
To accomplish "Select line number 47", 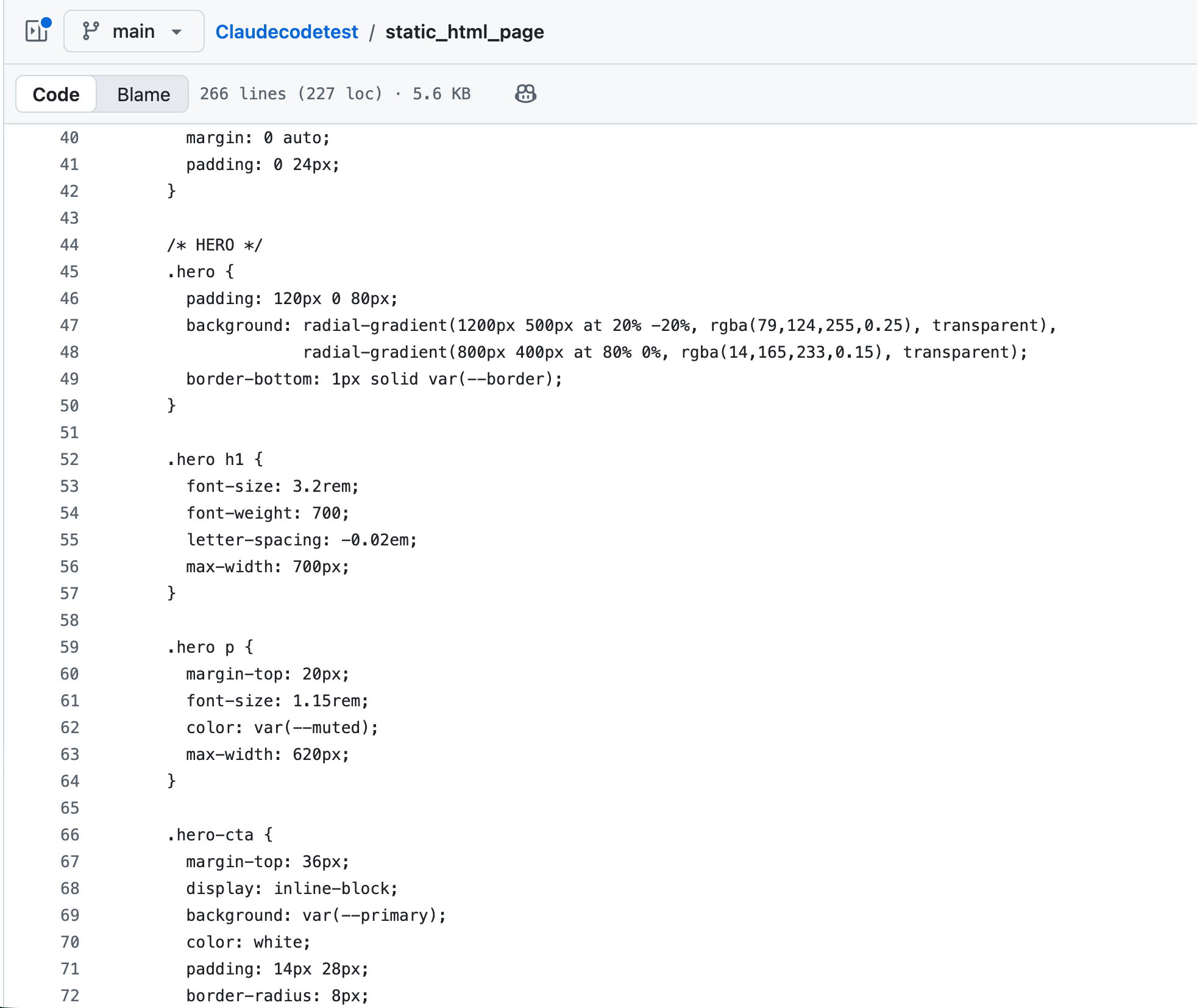I will [69, 325].
